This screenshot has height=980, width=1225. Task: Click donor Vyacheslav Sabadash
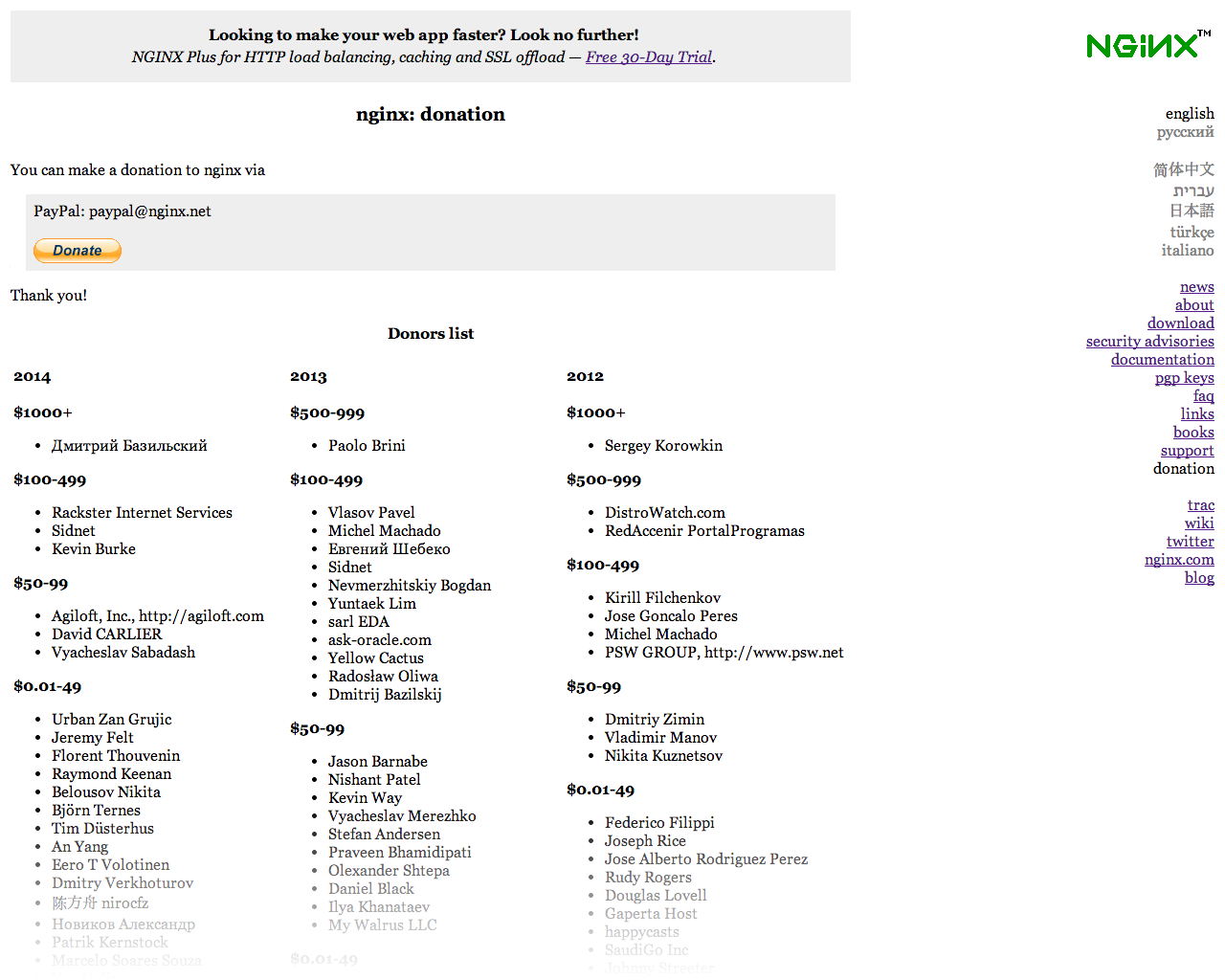pyautogui.click(x=123, y=653)
